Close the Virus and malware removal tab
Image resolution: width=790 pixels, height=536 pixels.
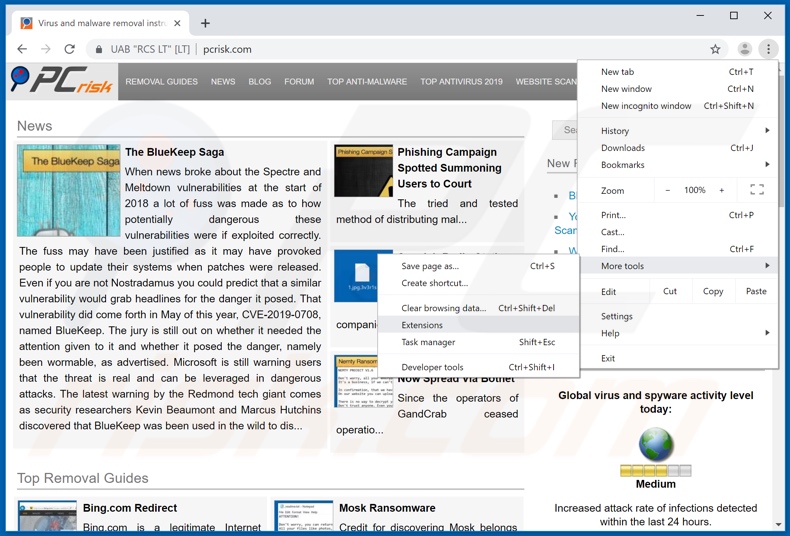[177, 23]
